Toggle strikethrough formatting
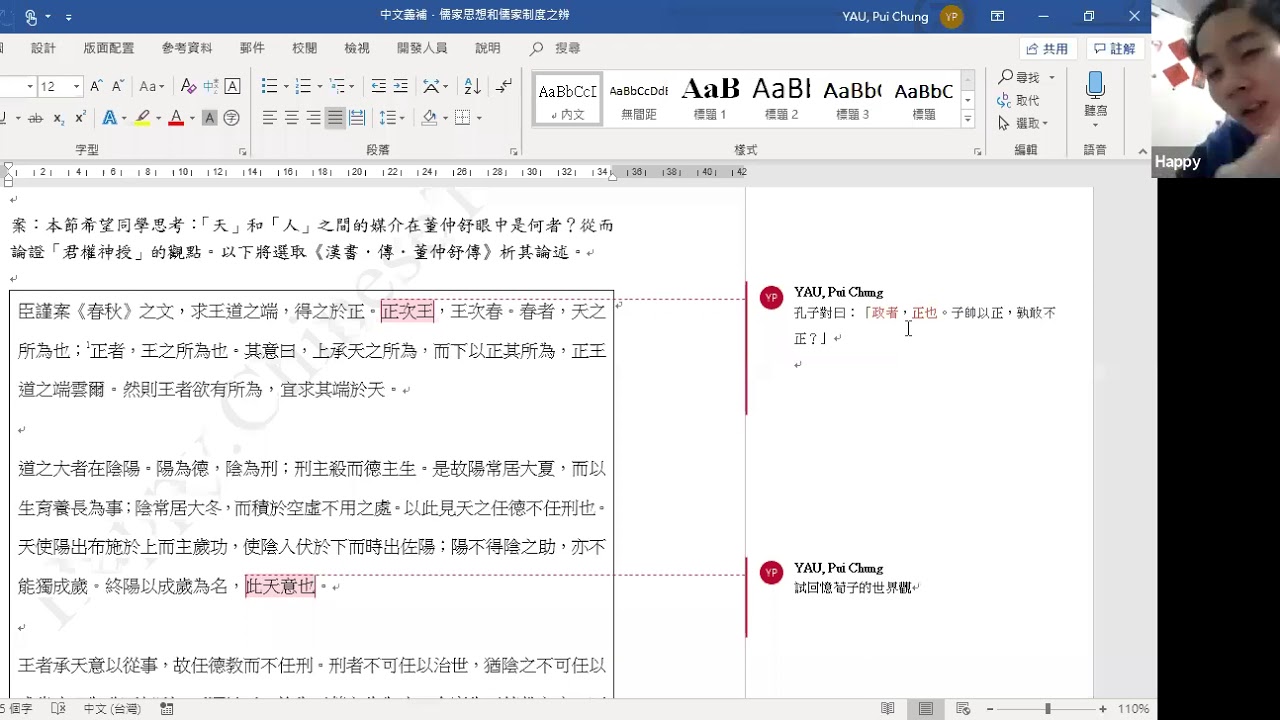 [35, 118]
